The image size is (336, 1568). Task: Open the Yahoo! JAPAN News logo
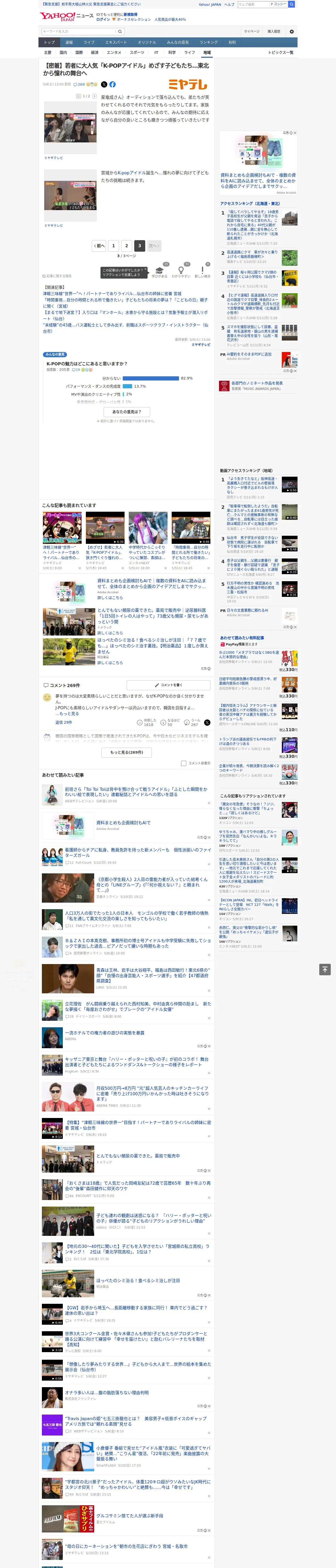click(66, 16)
